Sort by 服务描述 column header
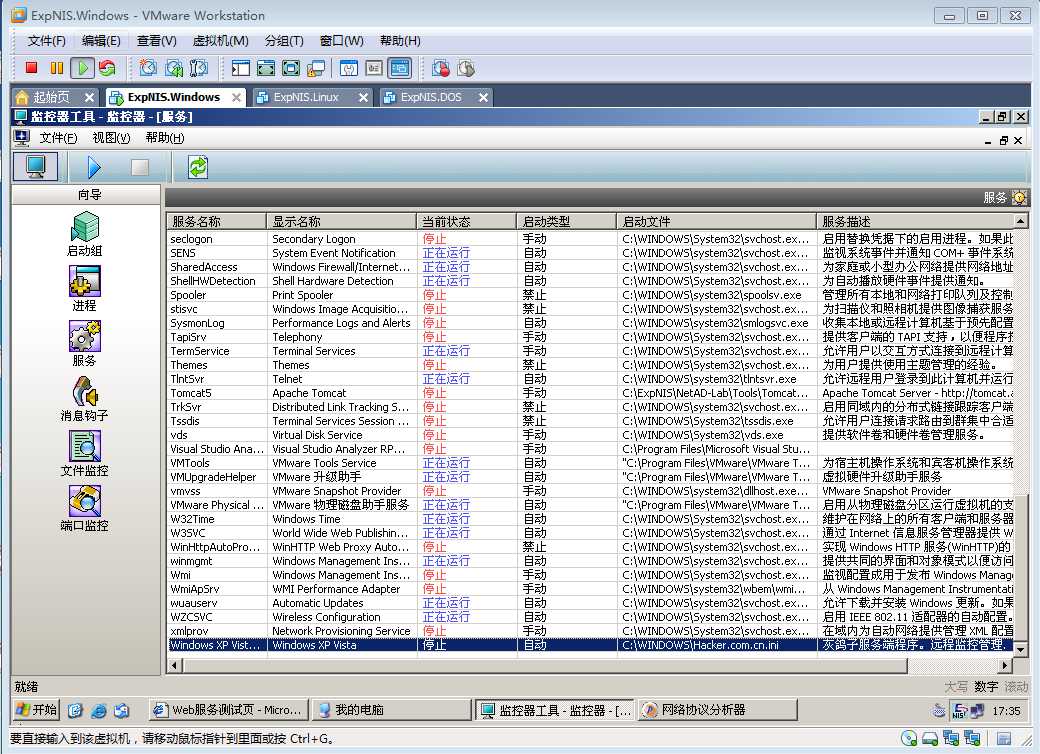 [915, 221]
